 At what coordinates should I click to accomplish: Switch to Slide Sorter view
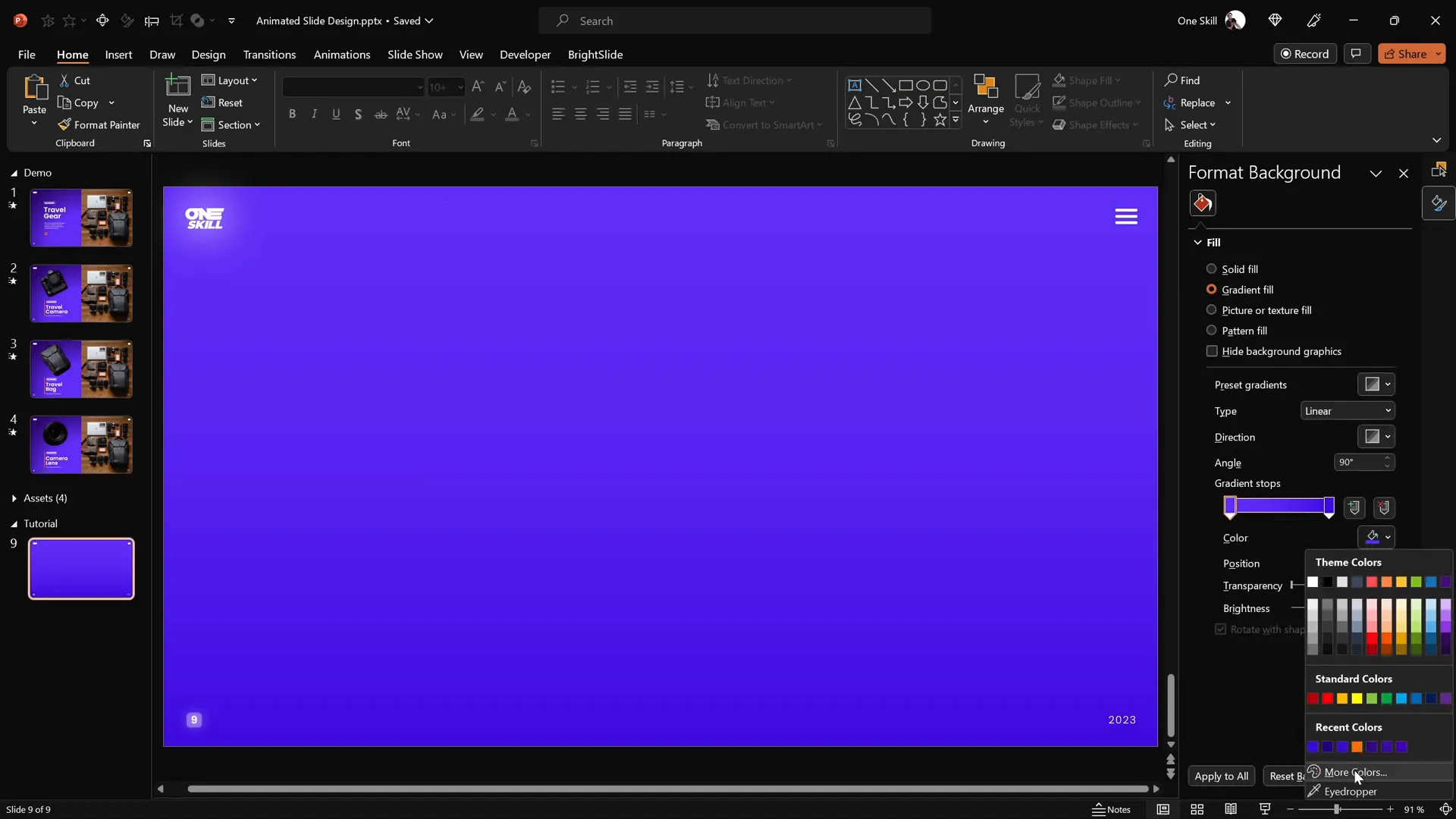[1197, 809]
